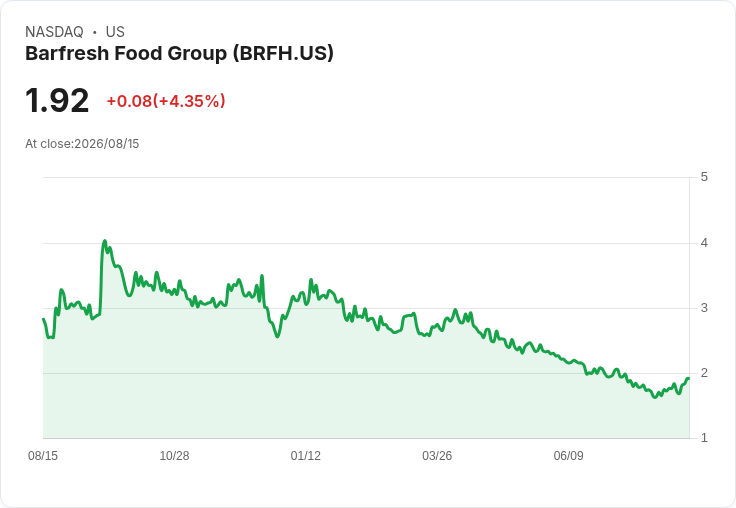Click the US market label
The width and height of the screenshot is (736, 508).
tap(115, 32)
